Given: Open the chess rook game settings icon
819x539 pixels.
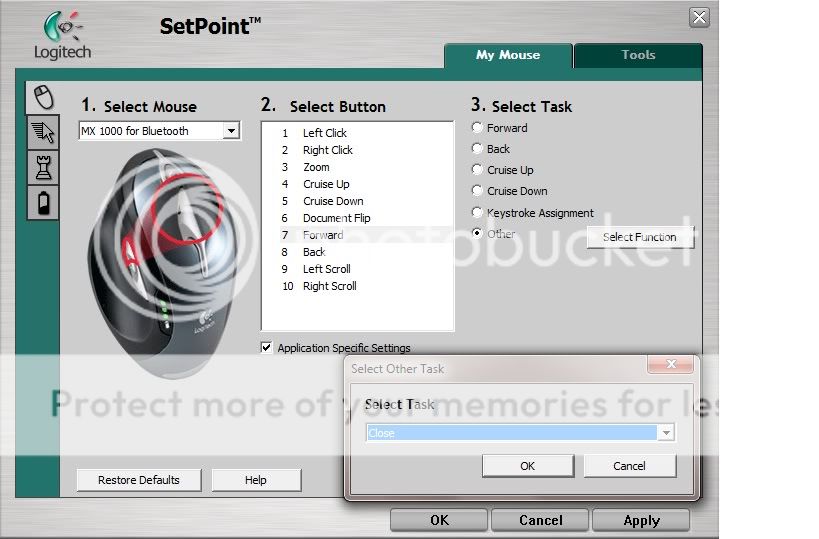Looking at the screenshot, I should (43, 168).
